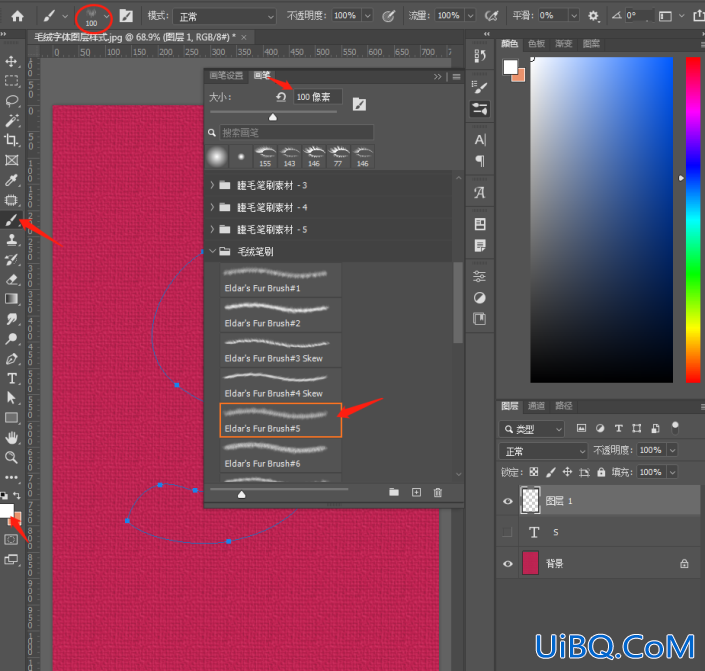This screenshot has width=705, height=671.
Task: Select Eldar's Fur Brush#6 preset
Action: click(x=281, y=455)
